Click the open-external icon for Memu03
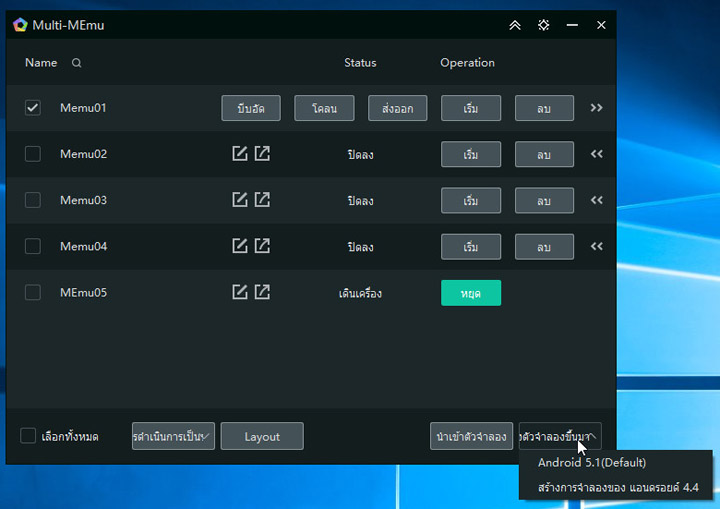This screenshot has width=720, height=509. point(262,200)
